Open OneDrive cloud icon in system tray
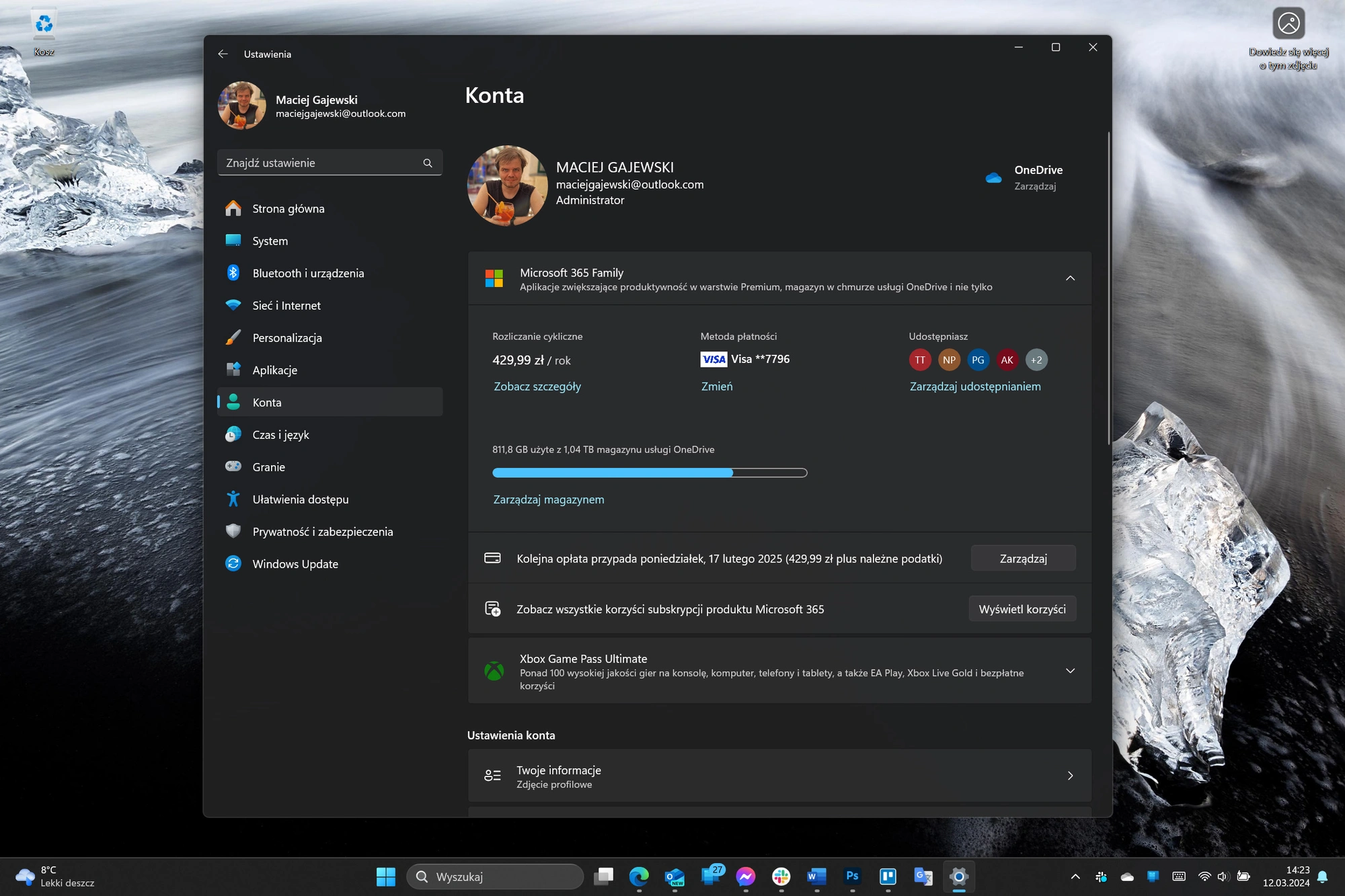 1127,877
